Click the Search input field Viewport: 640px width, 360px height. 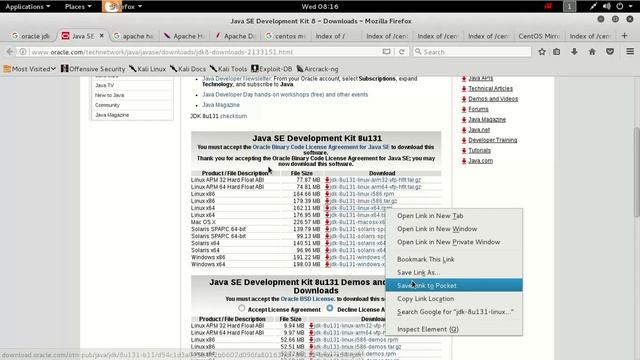pos(472,52)
